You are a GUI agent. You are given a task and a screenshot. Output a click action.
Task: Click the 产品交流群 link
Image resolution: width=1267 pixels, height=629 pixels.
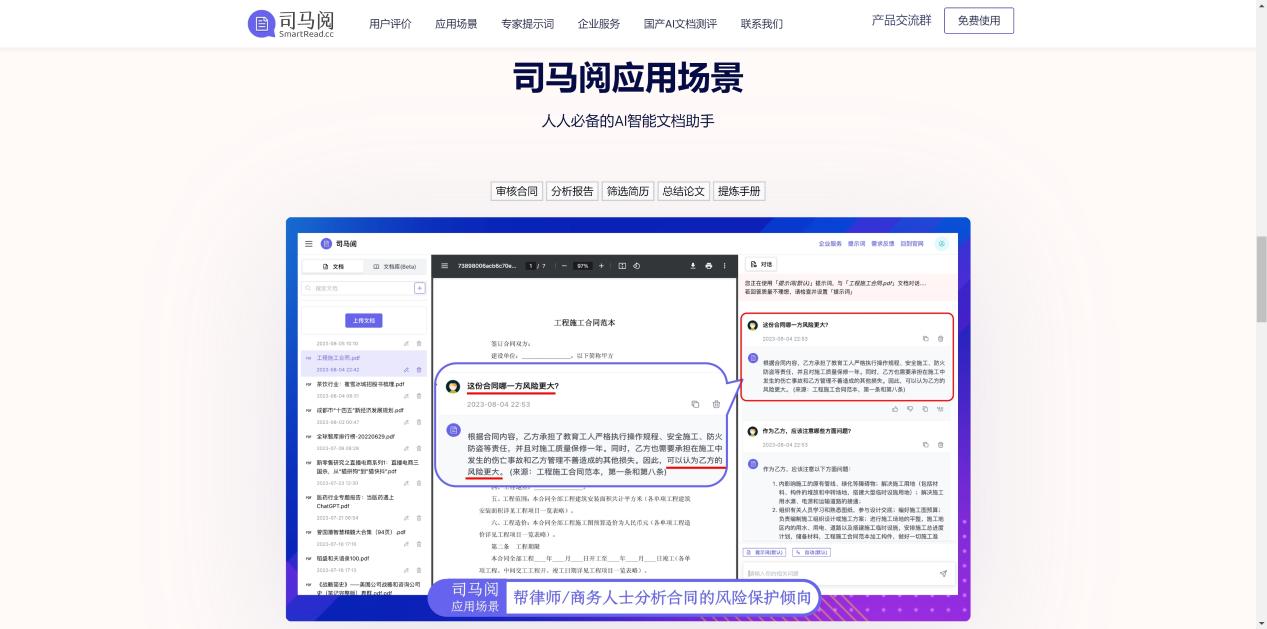[x=901, y=20]
